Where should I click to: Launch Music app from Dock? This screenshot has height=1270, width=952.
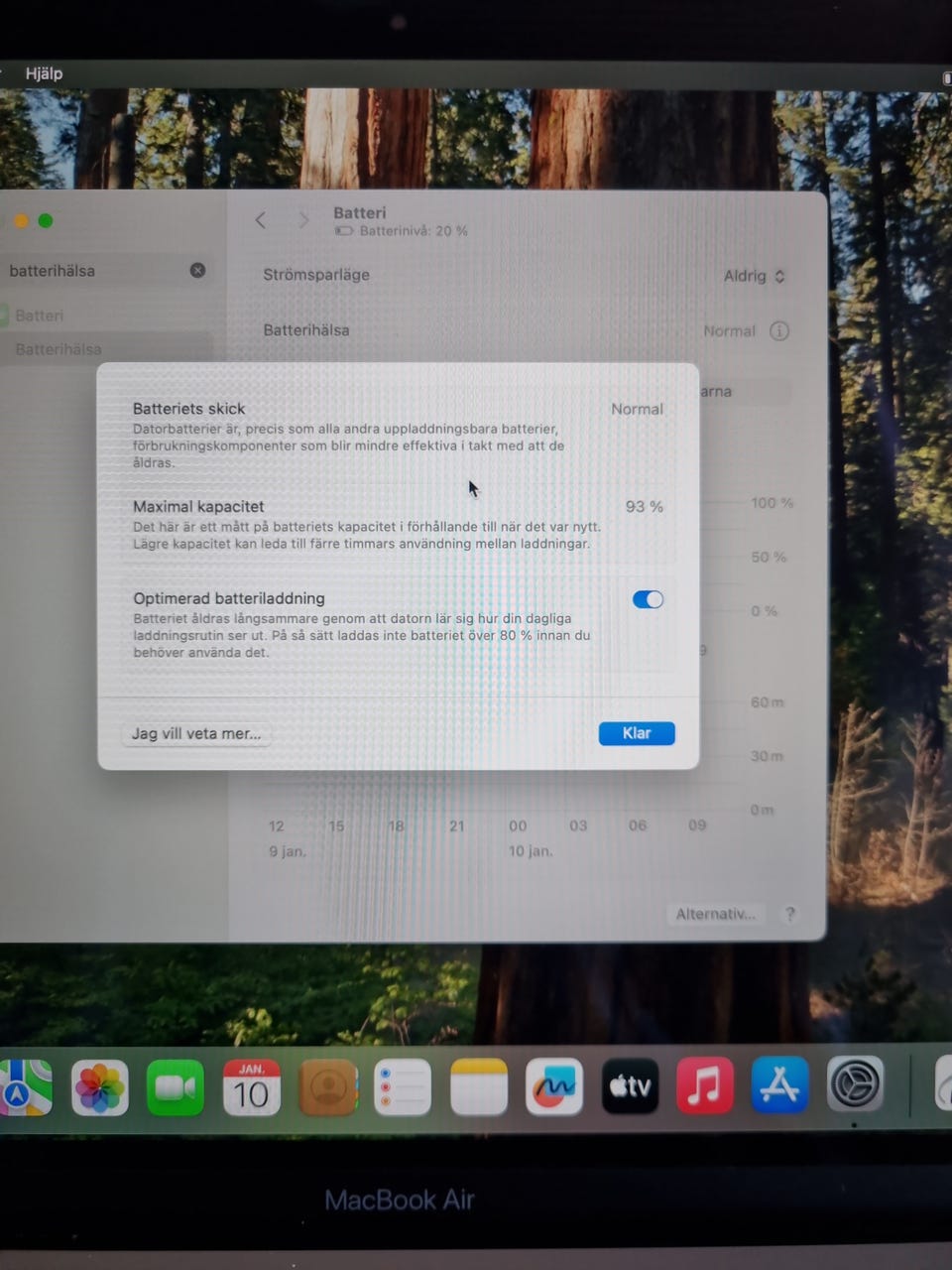pos(705,1086)
